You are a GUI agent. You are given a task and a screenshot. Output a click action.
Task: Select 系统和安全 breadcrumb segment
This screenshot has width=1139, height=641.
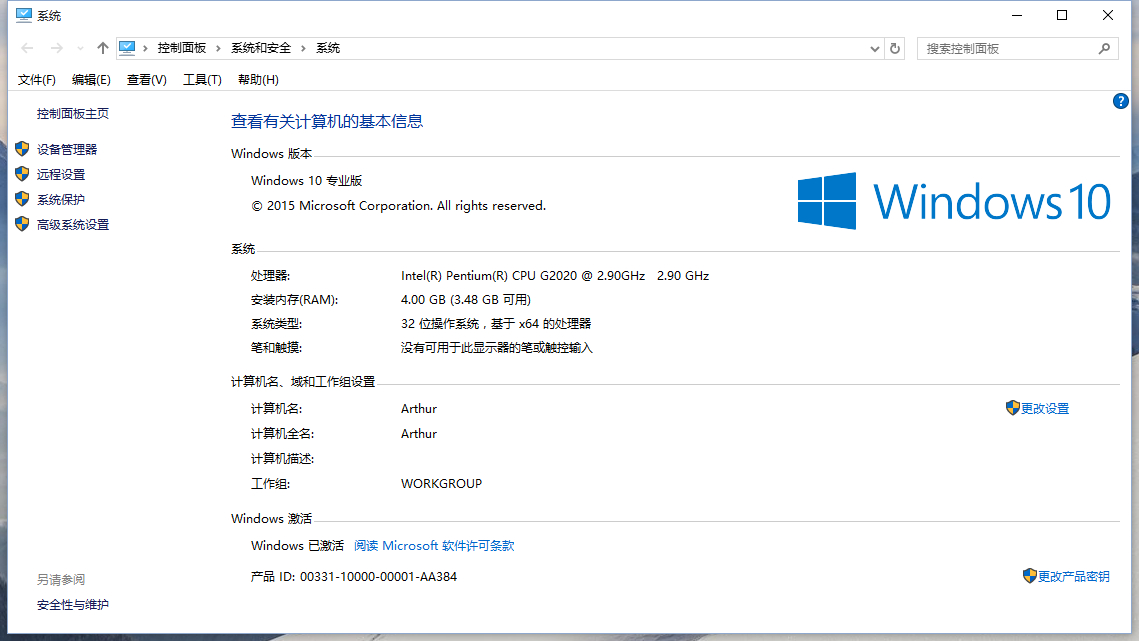261,48
